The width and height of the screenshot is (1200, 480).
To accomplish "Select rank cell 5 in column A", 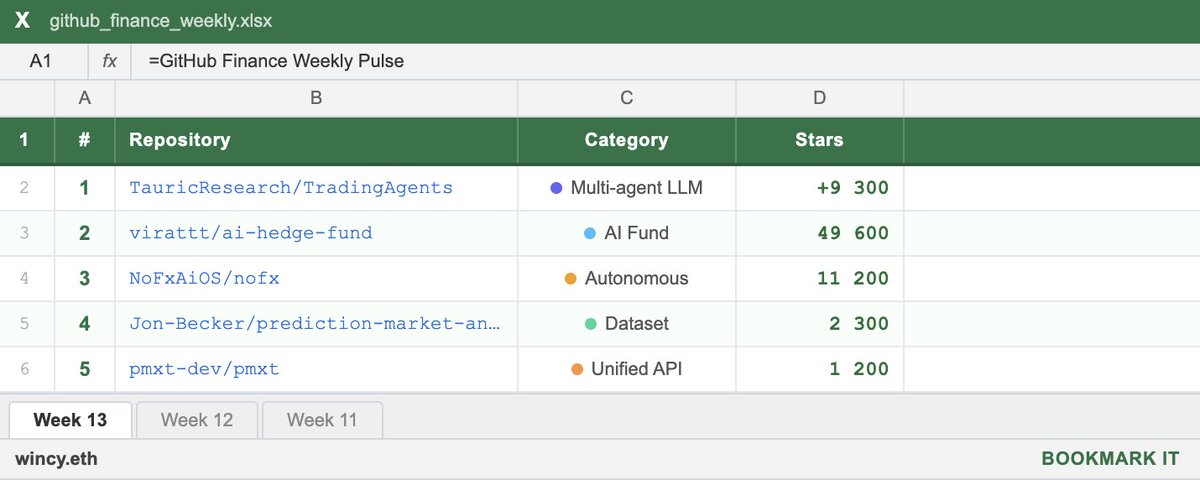I will tap(85, 369).
